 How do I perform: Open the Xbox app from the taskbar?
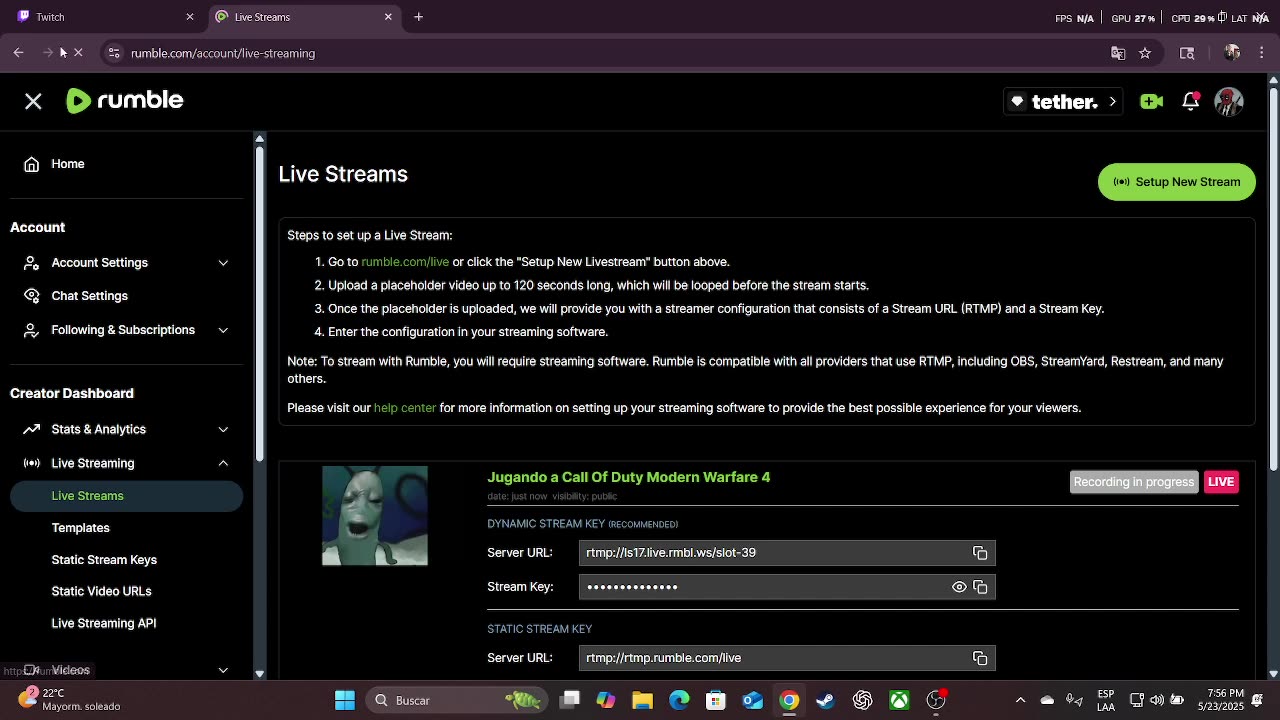pos(899,700)
